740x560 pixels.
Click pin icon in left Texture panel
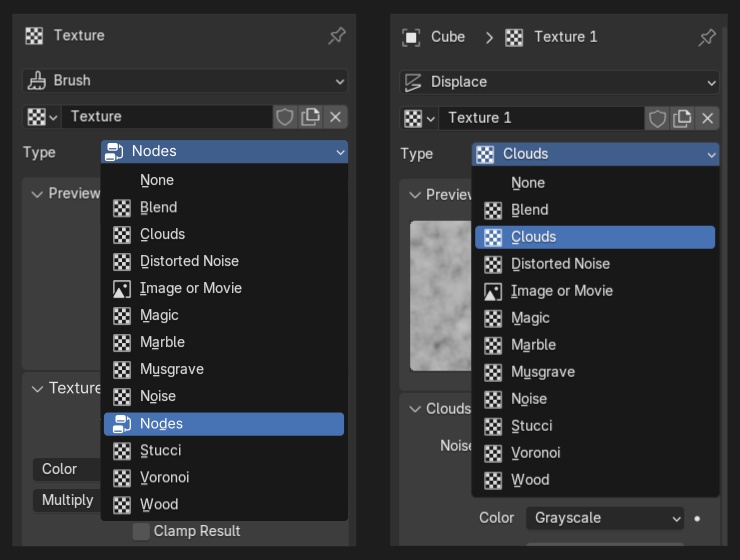(336, 36)
